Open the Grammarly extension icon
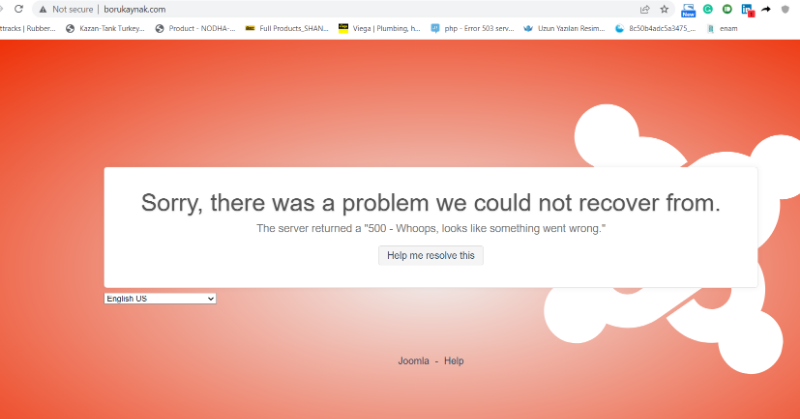 708,9
